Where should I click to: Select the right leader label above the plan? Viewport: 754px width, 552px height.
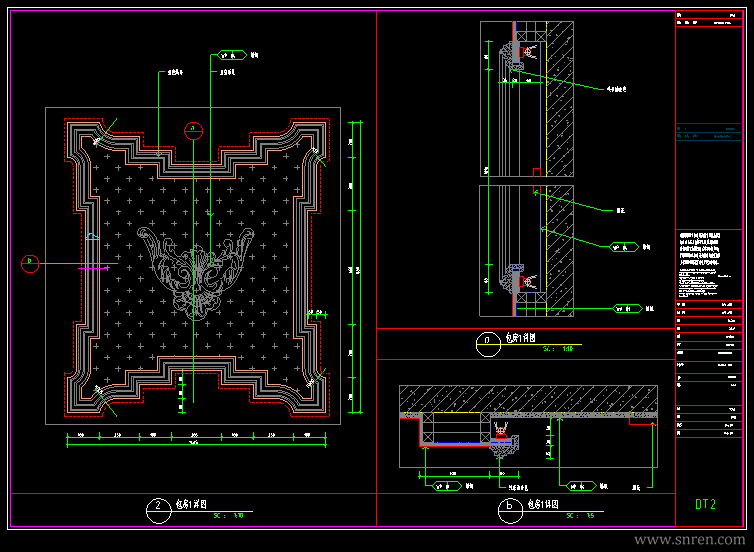(x=227, y=73)
